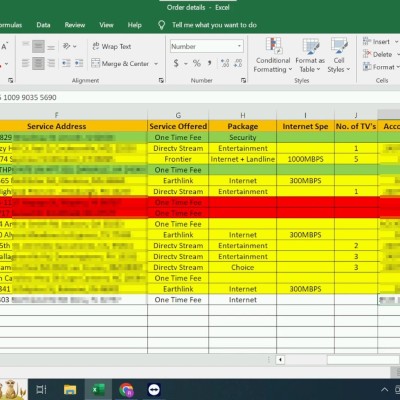Apply Percent Style
The image size is (400, 400).
pos(197,63)
